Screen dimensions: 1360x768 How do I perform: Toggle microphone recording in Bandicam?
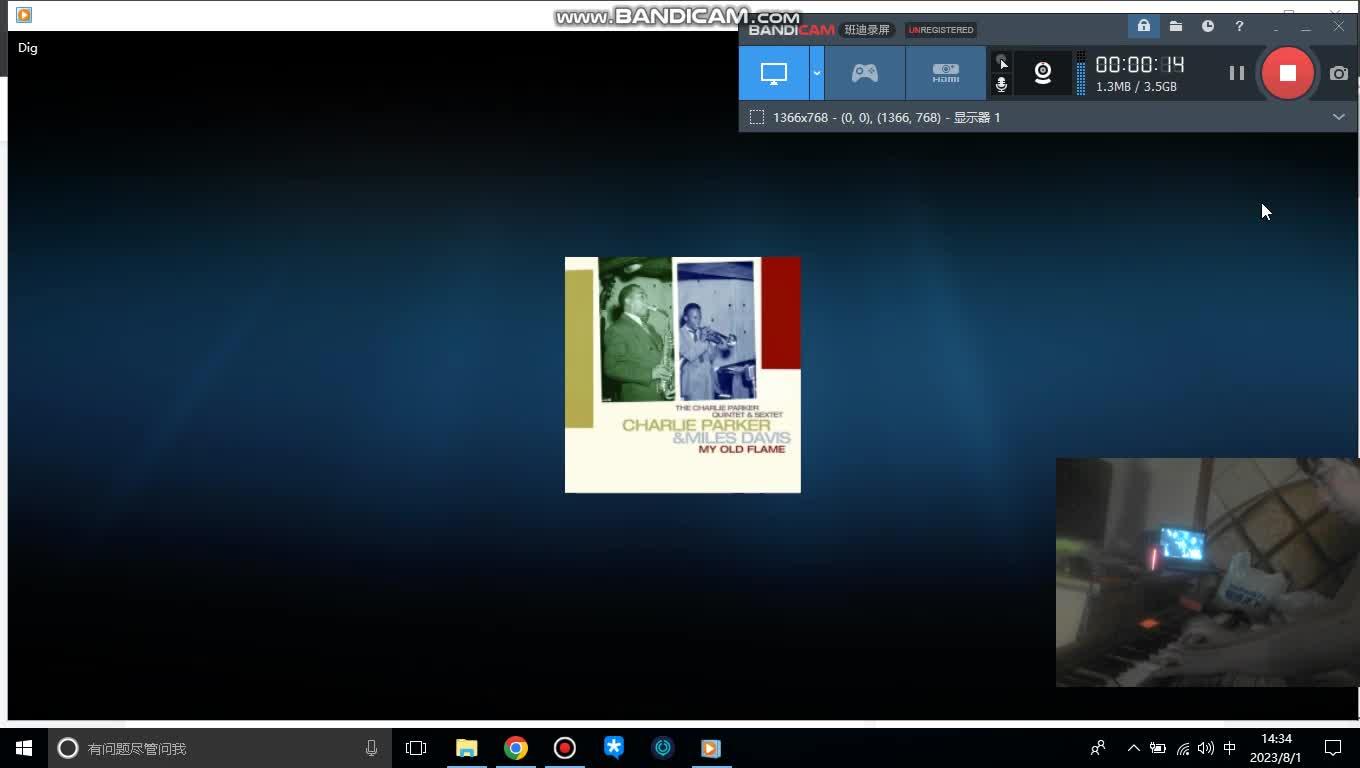[1002, 85]
